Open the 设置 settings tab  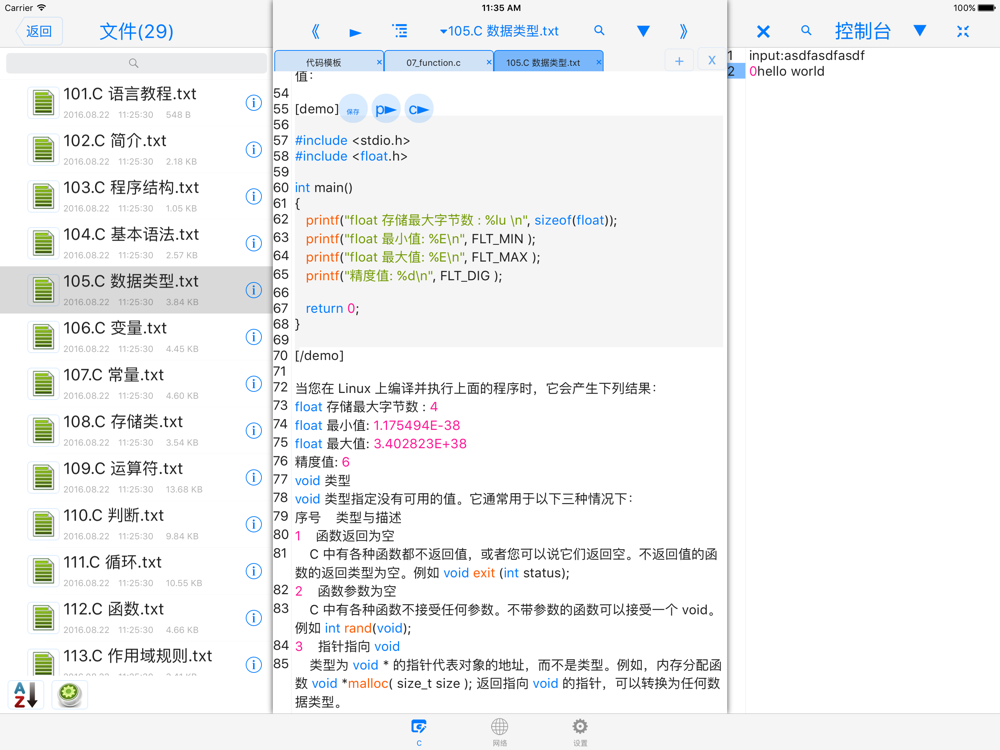point(580,732)
